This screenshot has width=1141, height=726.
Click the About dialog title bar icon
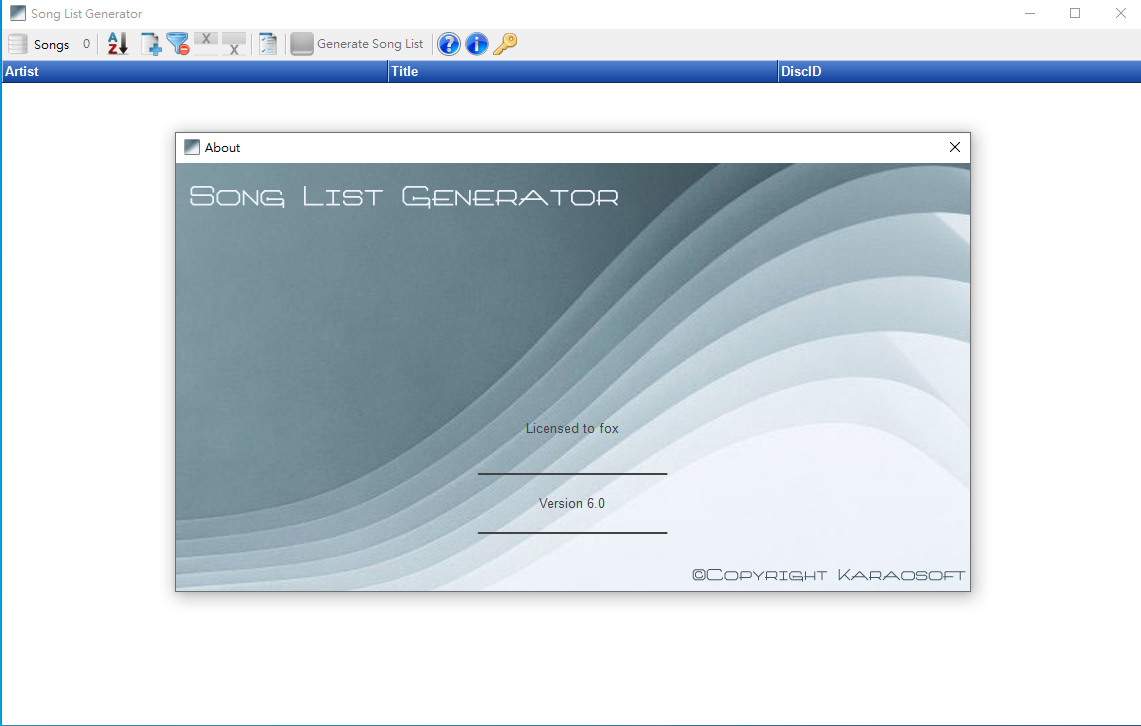click(x=192, y=148)
